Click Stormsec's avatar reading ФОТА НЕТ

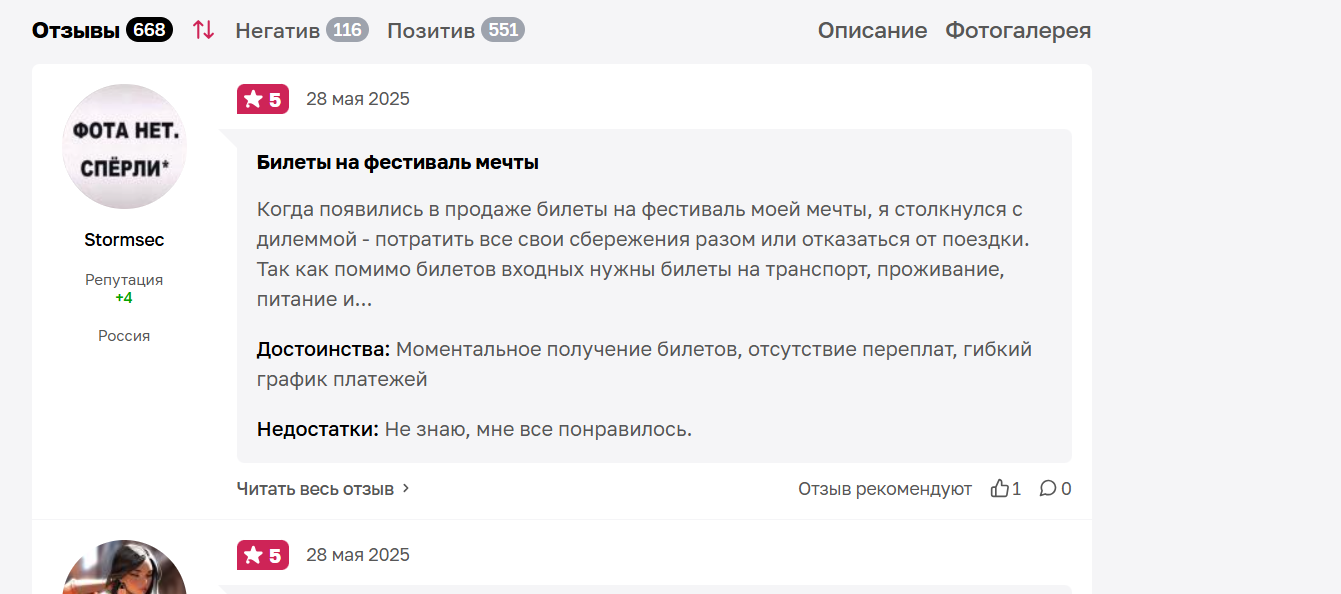(x=124, y=147)
